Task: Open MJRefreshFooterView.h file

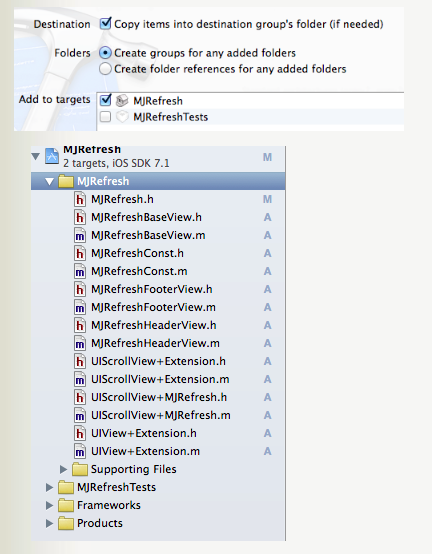Action: click(x=152, y=289)
